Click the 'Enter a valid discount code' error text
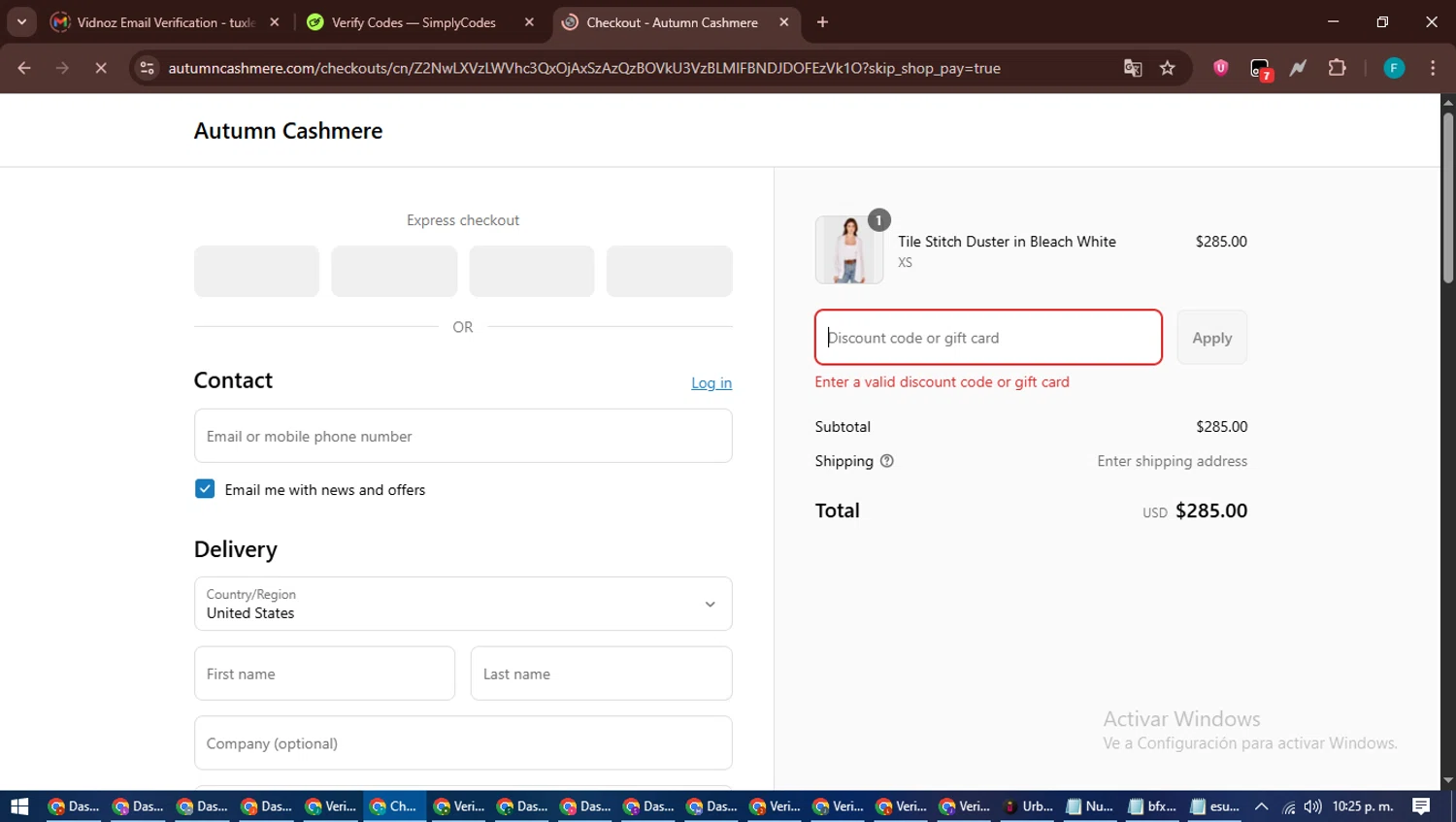 click(x=942, y=382)
